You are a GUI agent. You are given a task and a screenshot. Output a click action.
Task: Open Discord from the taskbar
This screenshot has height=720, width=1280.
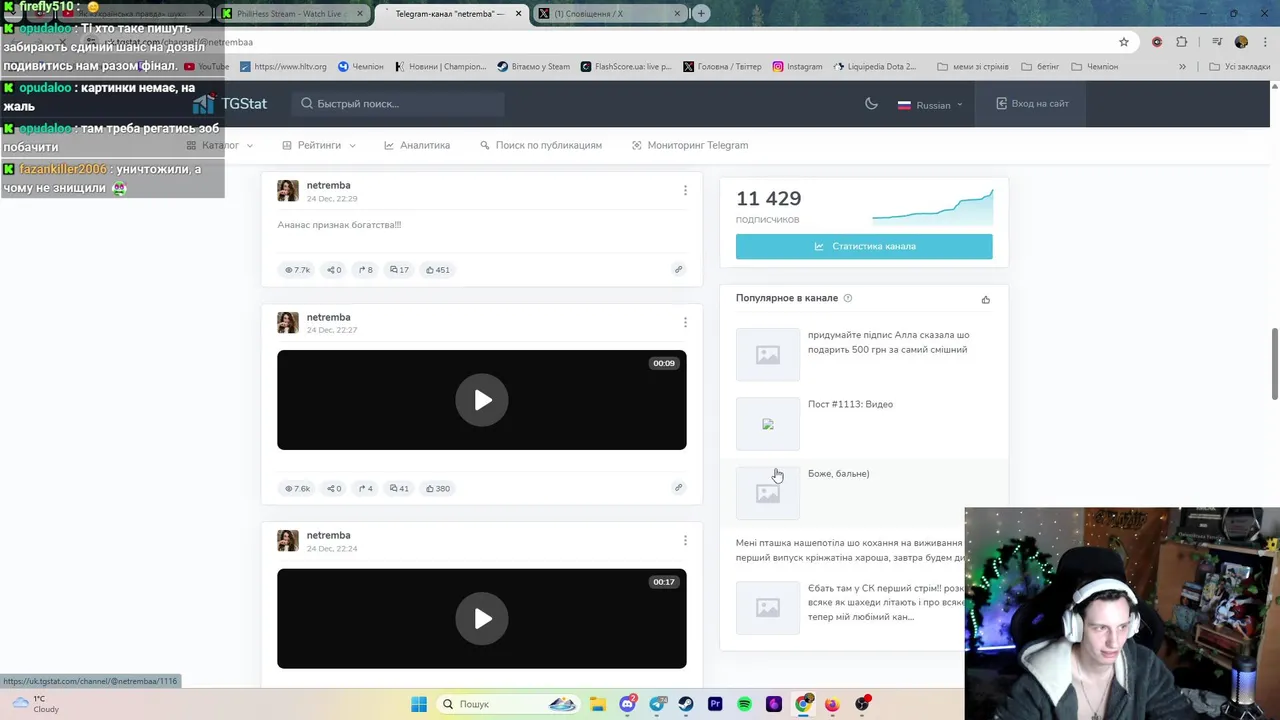point(627,704)
